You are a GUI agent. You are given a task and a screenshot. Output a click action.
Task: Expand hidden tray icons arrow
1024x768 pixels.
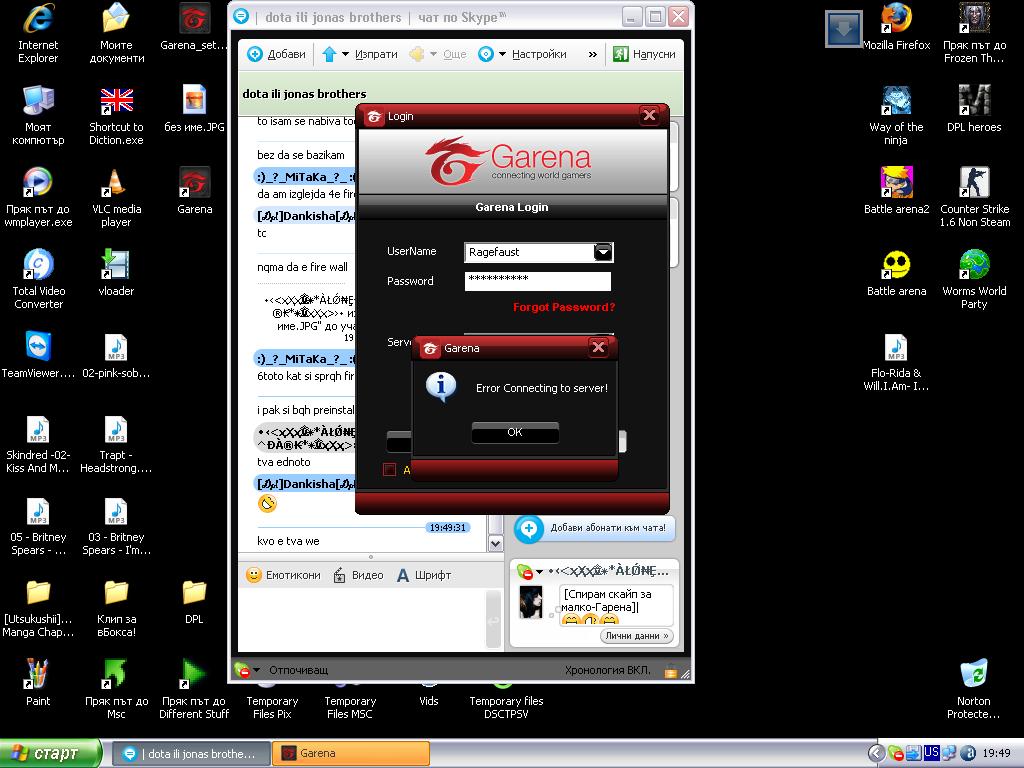pyautogui.click(x=876, y=753)
